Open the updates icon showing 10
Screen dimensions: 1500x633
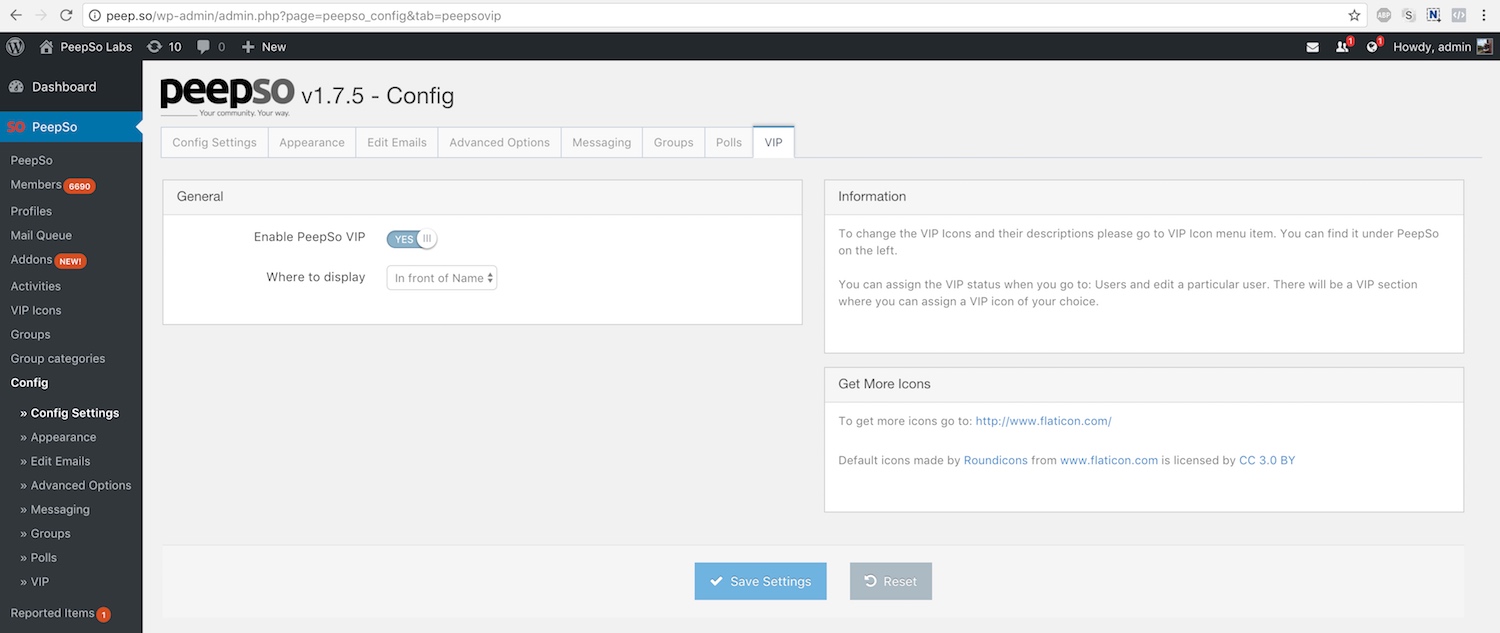tap(154, 47)
